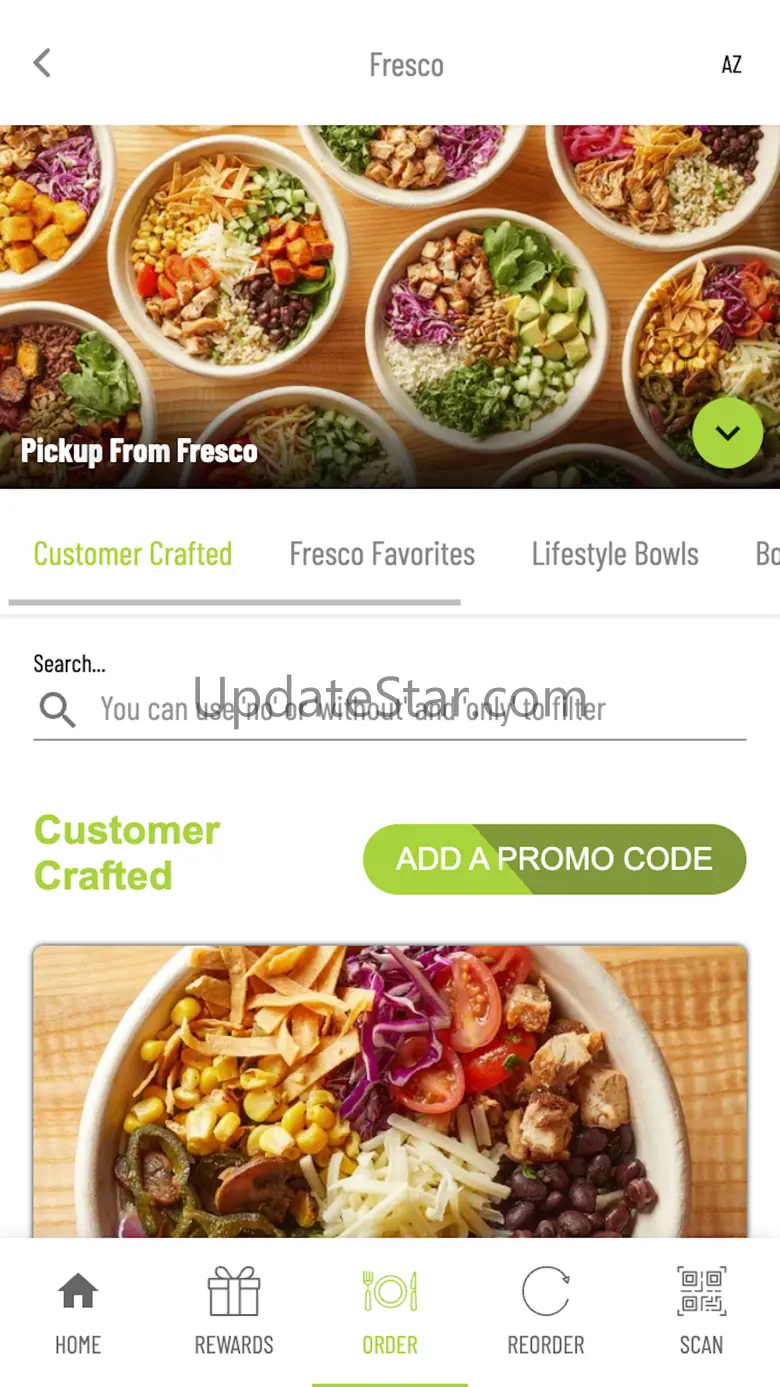Tap the bowls banner image

(x=390, y=307)
